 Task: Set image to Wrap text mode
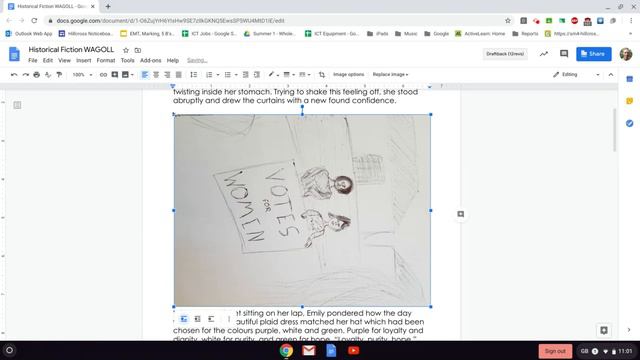click(198, 319)
